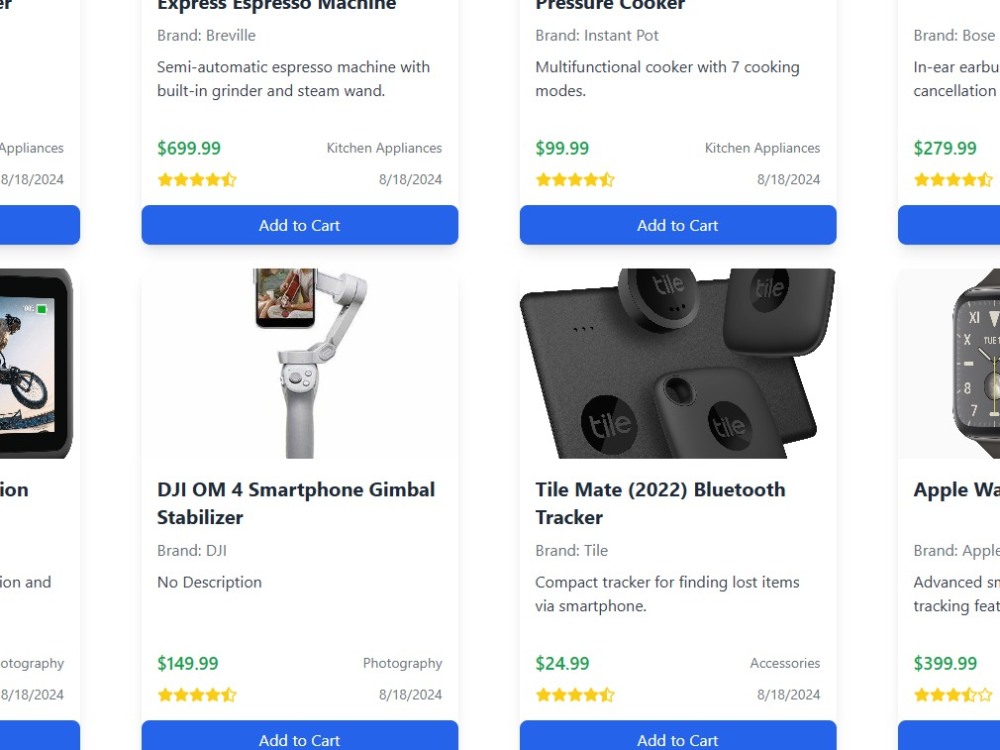Add Tile Mate Bluetooth Tracker to cart

coord(678,735)
